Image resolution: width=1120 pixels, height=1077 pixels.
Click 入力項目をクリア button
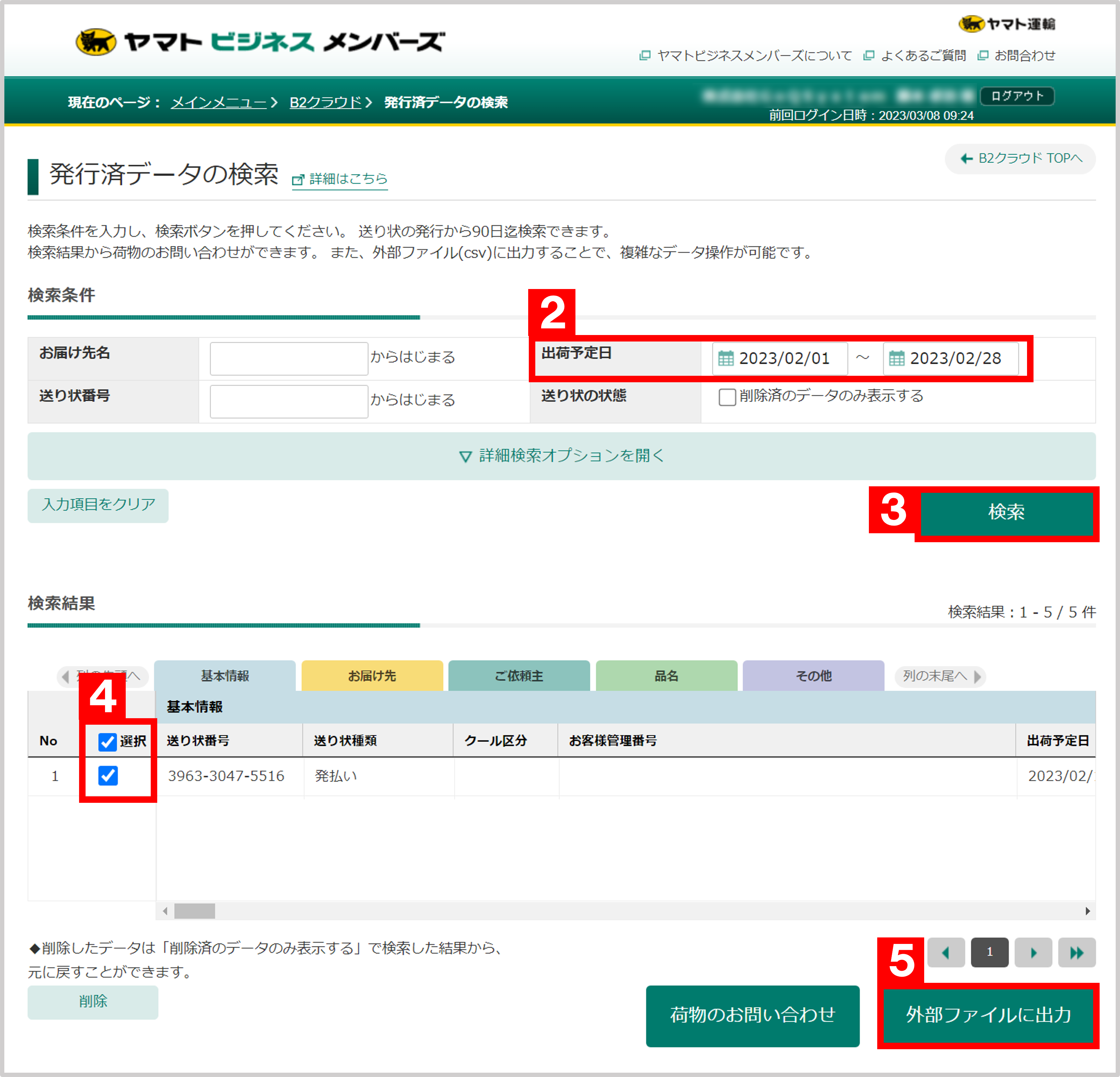tap(98, 505)
